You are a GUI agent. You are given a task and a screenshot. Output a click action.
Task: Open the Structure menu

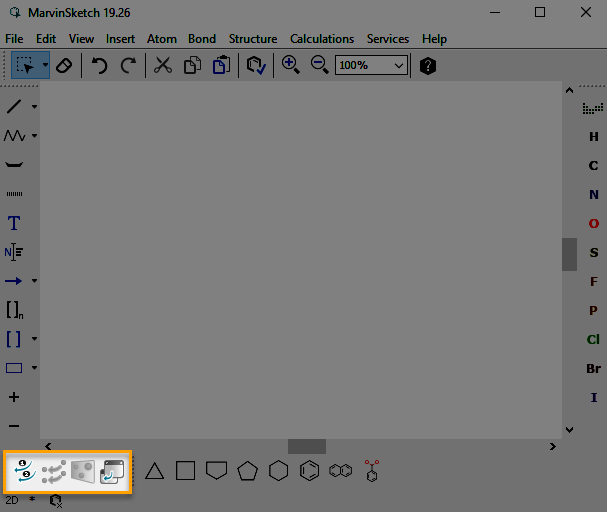tap(253, 39)
